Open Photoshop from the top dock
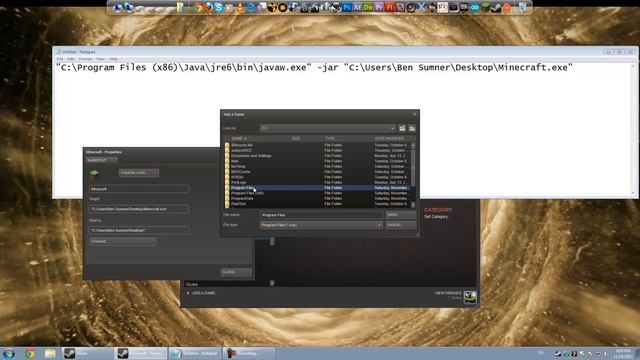This screenshot has height=360, width=640. pos(347,7)
